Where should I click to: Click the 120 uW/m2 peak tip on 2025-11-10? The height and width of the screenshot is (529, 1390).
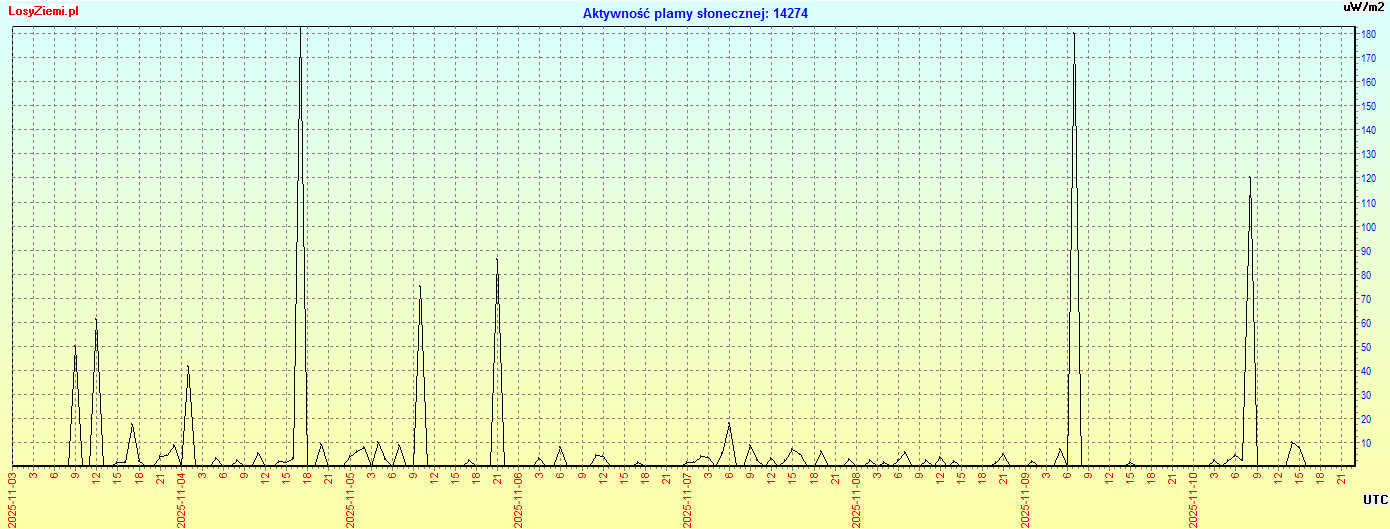(x=1250, y=178)
